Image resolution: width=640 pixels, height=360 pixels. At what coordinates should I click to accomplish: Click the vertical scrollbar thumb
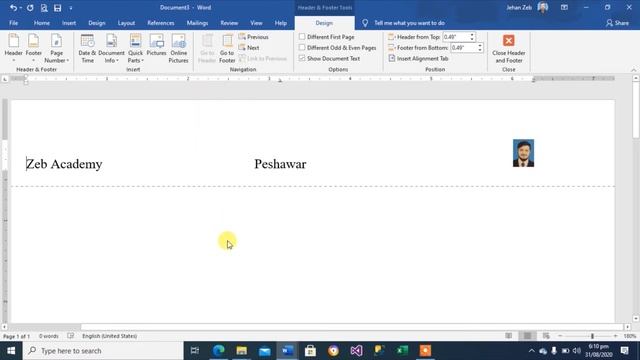pos(636,111)
